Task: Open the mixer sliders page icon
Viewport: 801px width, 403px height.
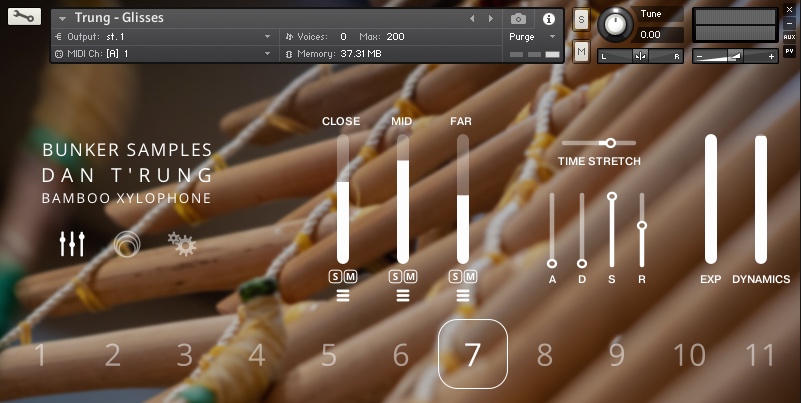Action: click(x=72, y=244)
